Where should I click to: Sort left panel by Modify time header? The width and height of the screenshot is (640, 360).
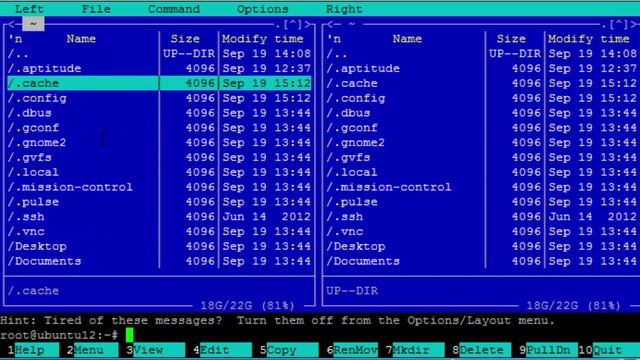[262, 39]
